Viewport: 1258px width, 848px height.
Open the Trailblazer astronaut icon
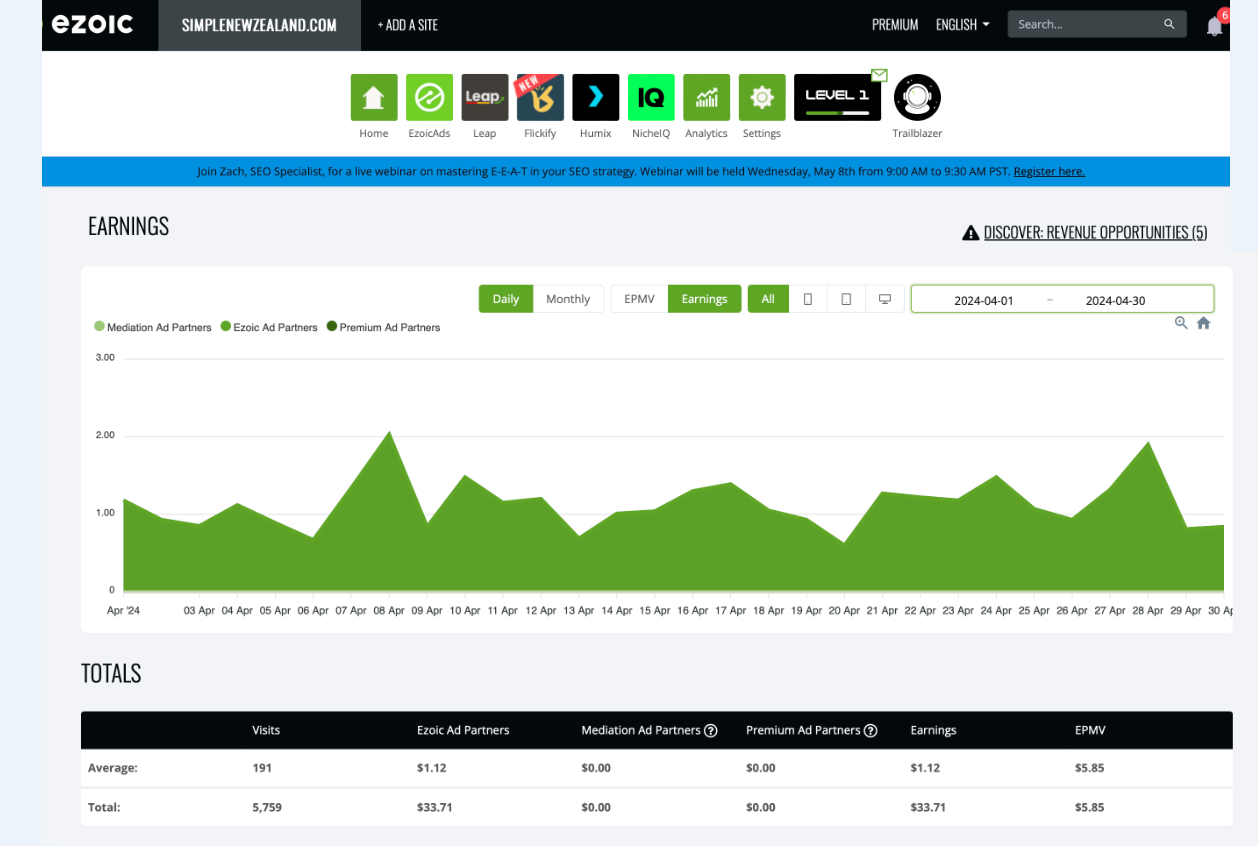pos(917,97)
